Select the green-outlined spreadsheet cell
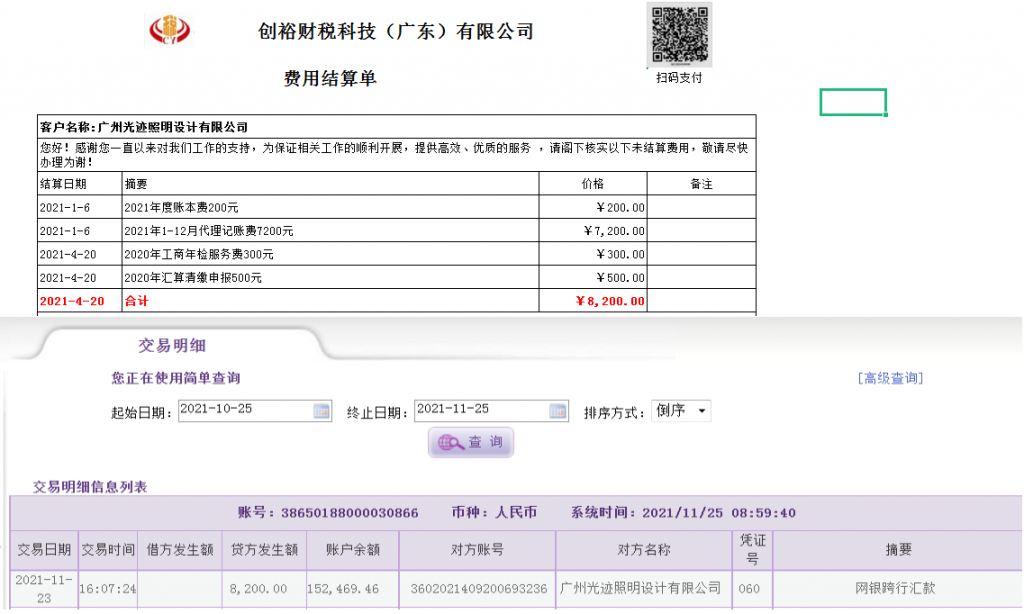Screen dimensions: 1024x614 pos(853,103)
